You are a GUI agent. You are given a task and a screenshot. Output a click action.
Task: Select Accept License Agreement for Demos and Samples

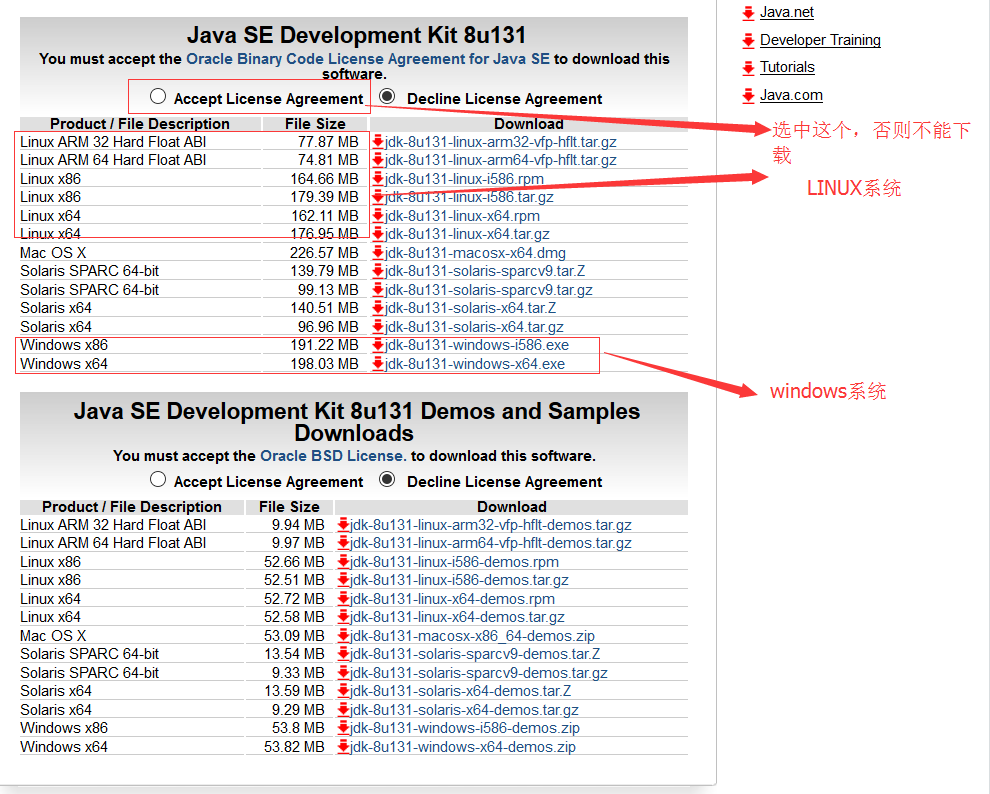tap(158, 480)
